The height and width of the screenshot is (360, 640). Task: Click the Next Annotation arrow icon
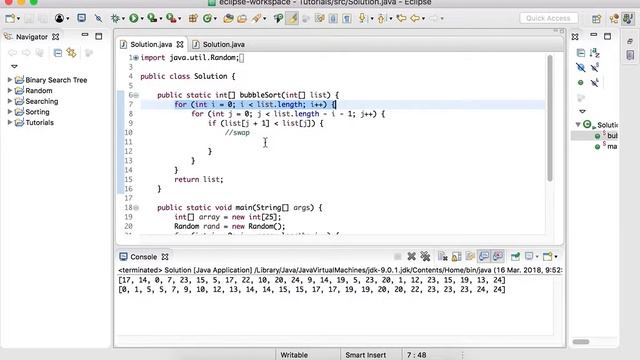pos(362,18)
